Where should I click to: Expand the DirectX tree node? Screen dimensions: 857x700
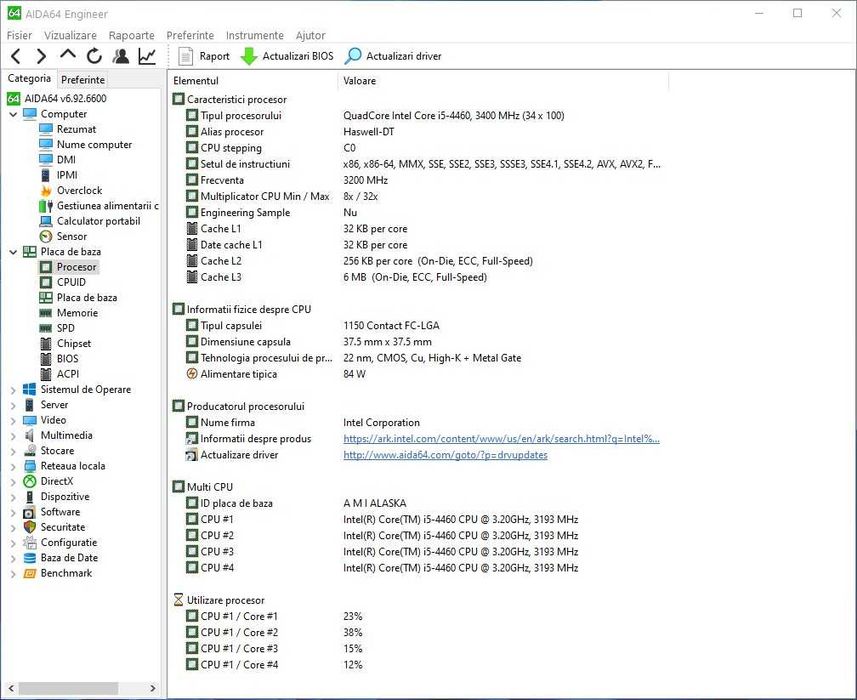(13, 482)
